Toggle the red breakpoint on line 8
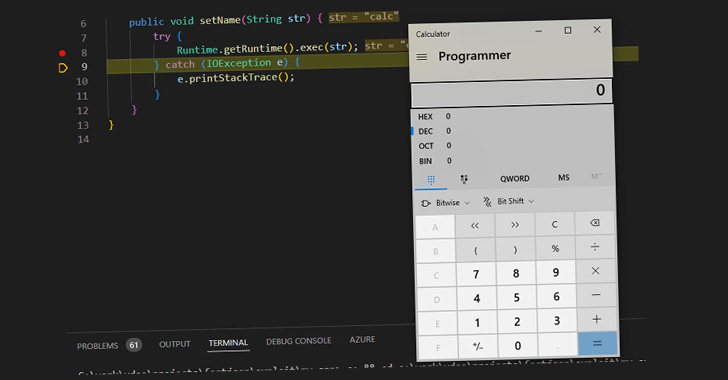Screen dimensions: 728x380 (x=62, y=53)
